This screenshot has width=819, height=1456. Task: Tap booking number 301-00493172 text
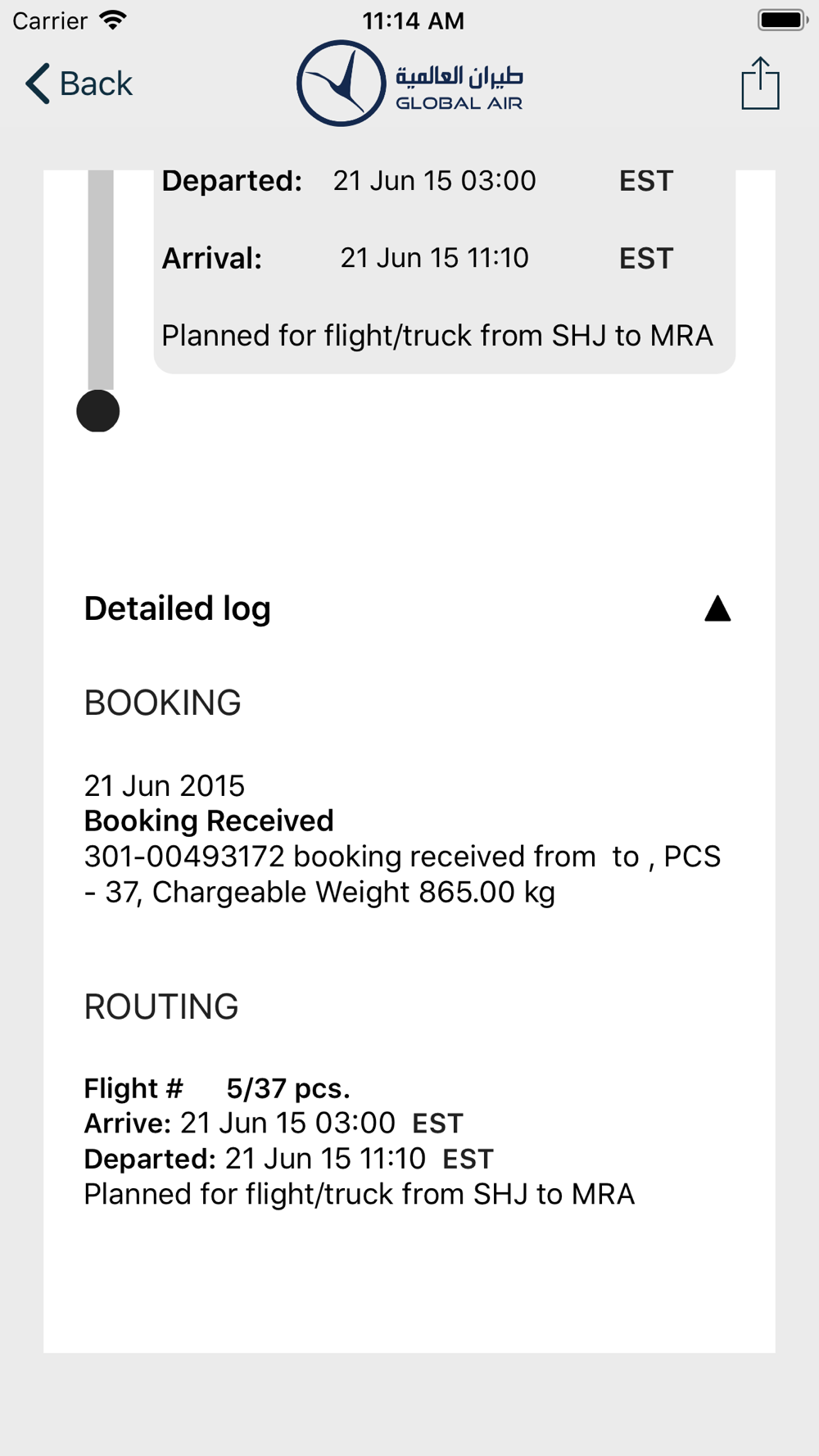(184, 857)
